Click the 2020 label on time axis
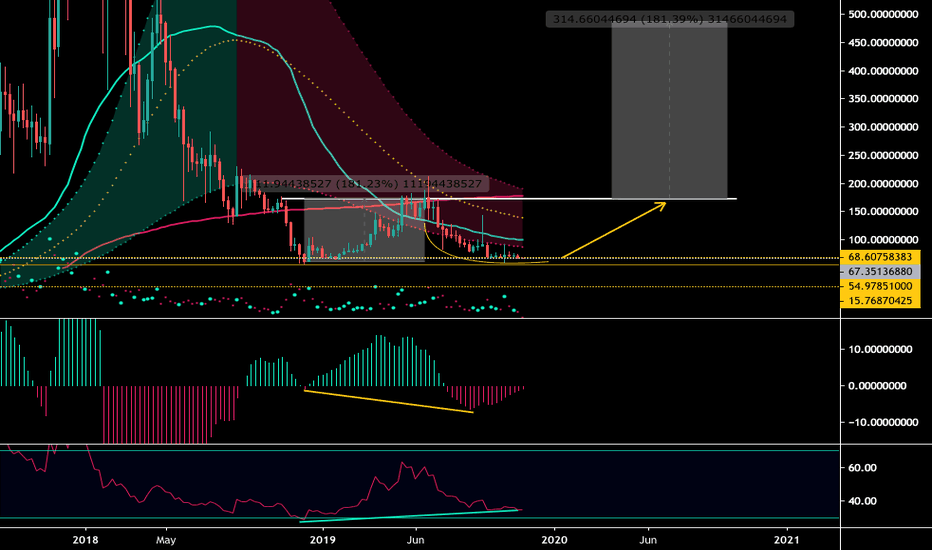The image size is (932, 550). [x=555, y=540]
